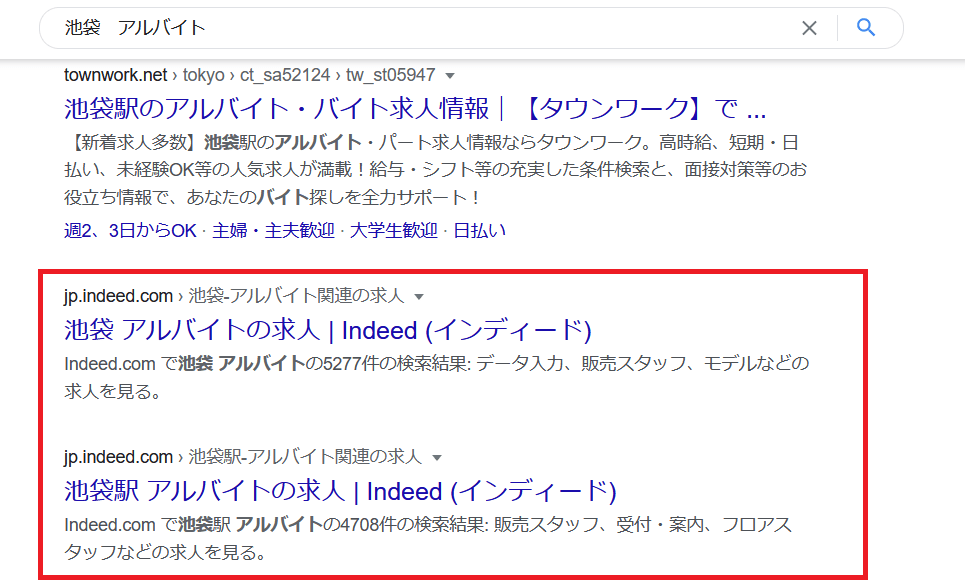This screenshot has height=587, width=965.
Task: Click the snippet mentioning 5277件の検索結果
Action: [x=436, y=377]
